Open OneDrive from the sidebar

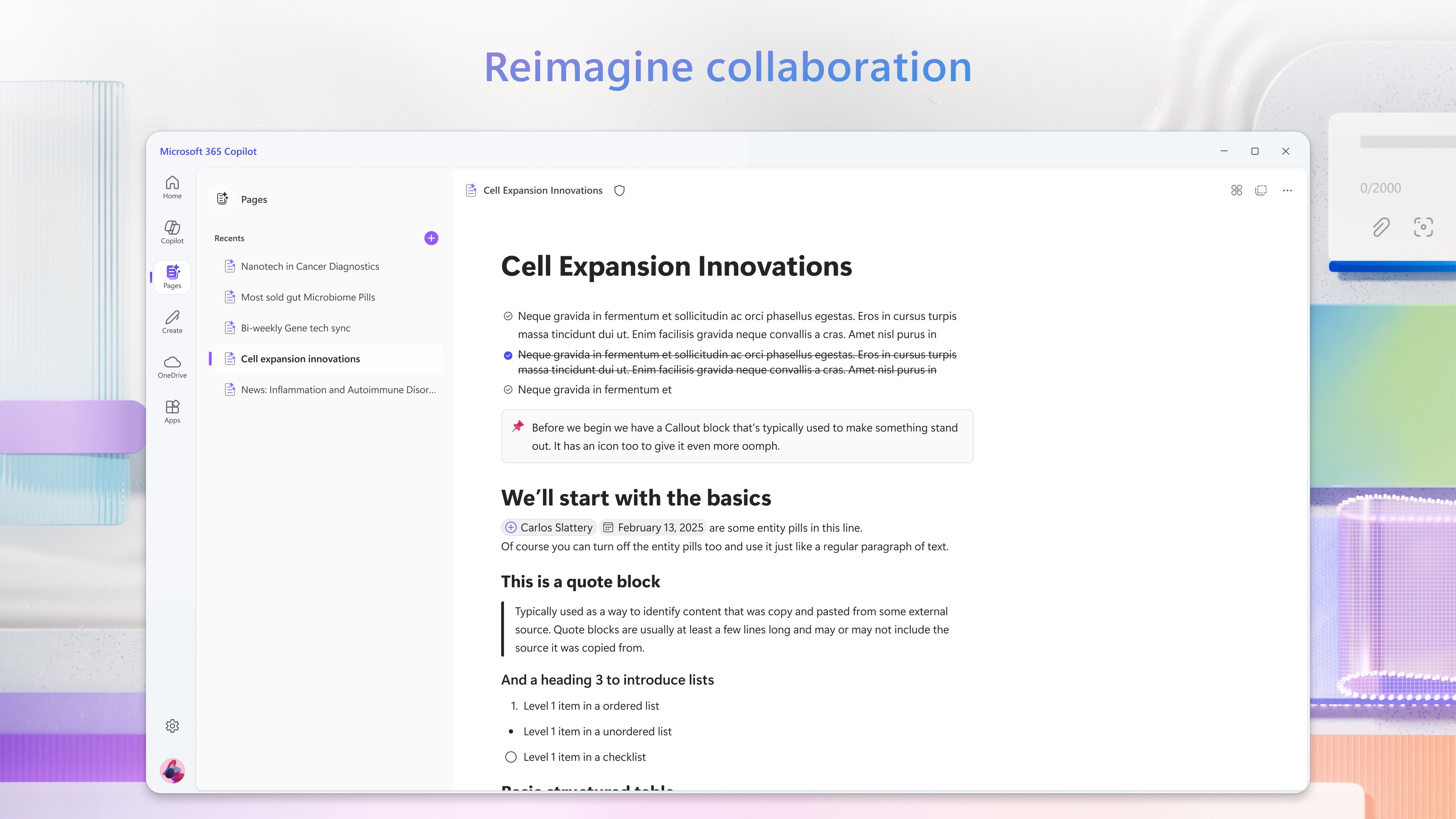[x=173, y=366]
